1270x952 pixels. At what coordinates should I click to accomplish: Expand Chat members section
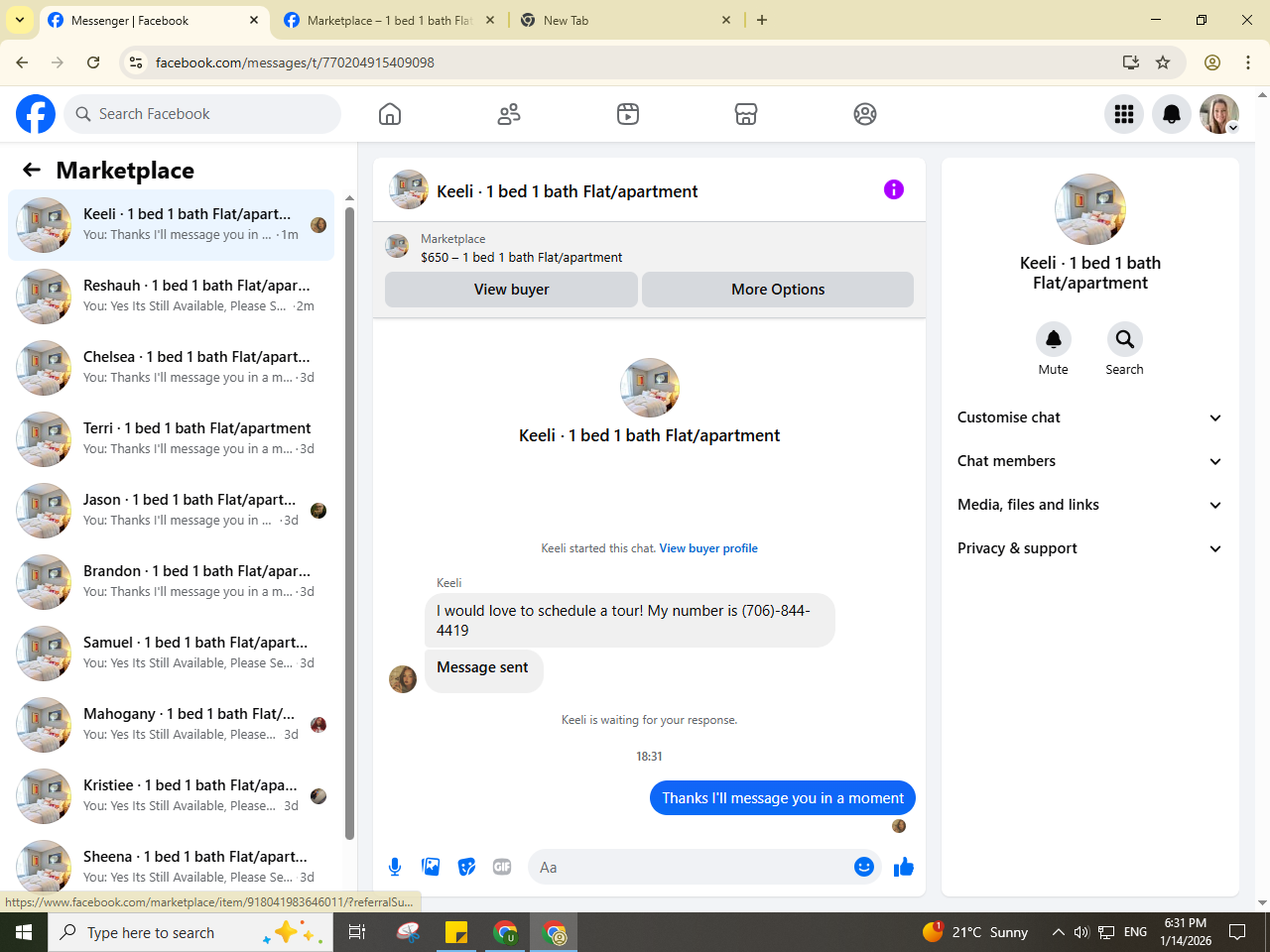pyautogui.click(x=1089, y=461)
